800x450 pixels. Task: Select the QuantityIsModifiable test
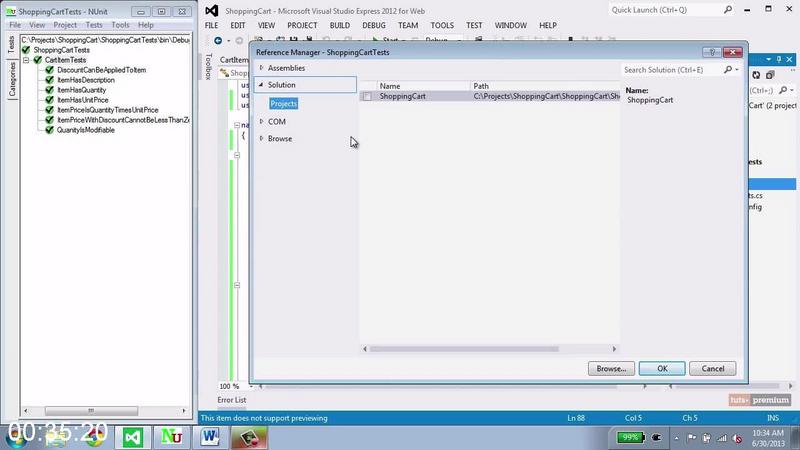(x=86, y=130)
